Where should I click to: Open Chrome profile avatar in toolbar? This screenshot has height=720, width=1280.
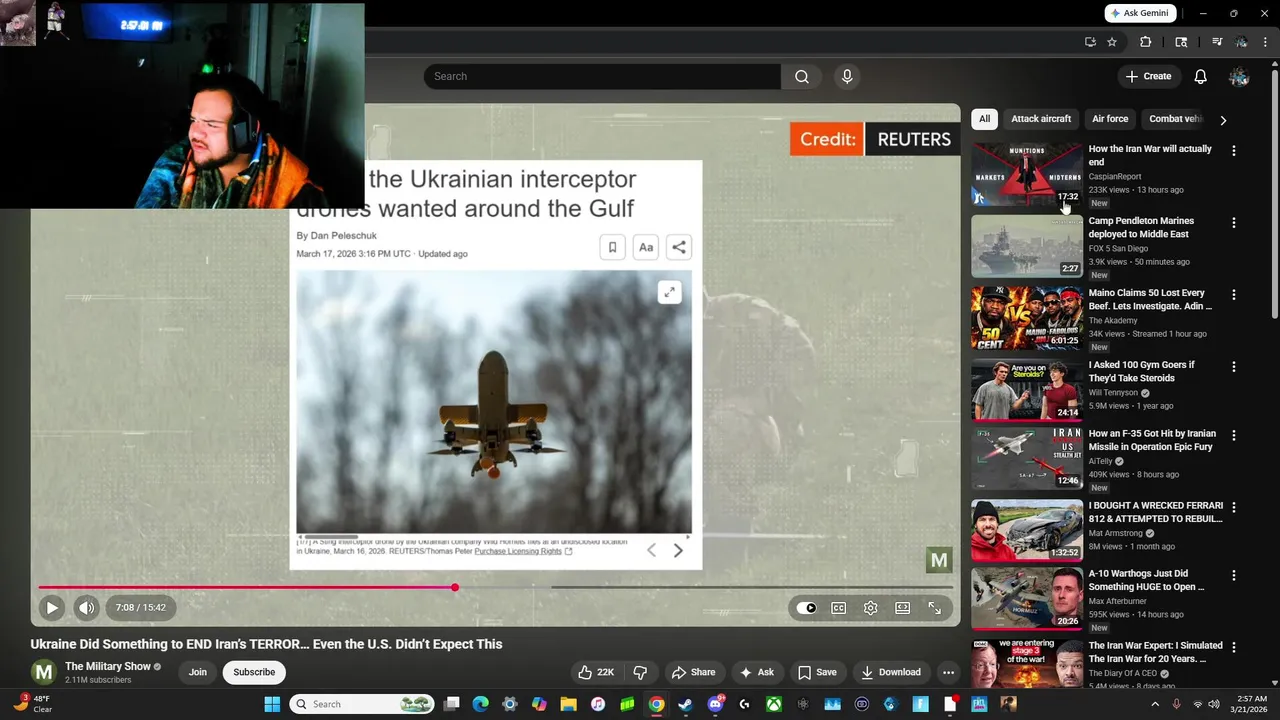point(1241,42)
